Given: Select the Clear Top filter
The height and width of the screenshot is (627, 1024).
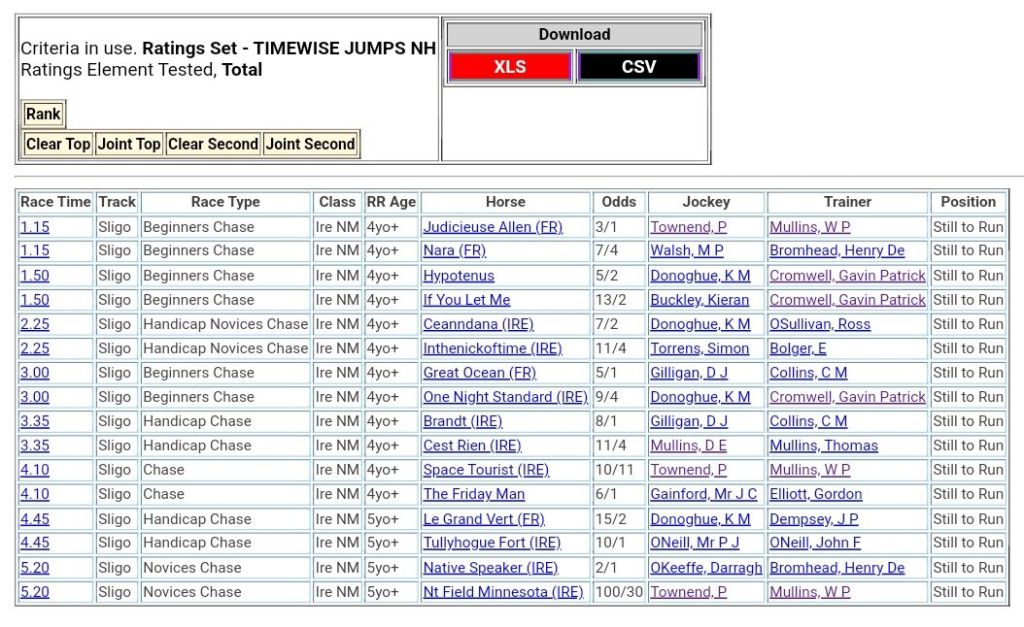Looking at the screenshot, I should tap(58, 144).
